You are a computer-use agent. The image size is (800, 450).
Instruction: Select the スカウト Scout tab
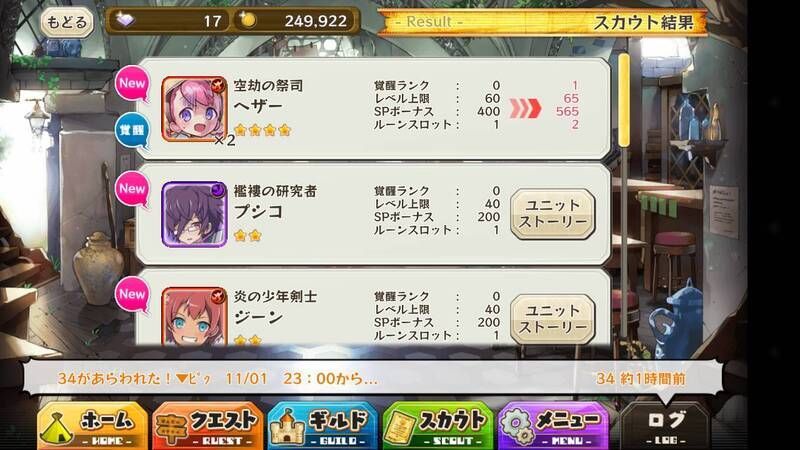click(x=438, y=427)
